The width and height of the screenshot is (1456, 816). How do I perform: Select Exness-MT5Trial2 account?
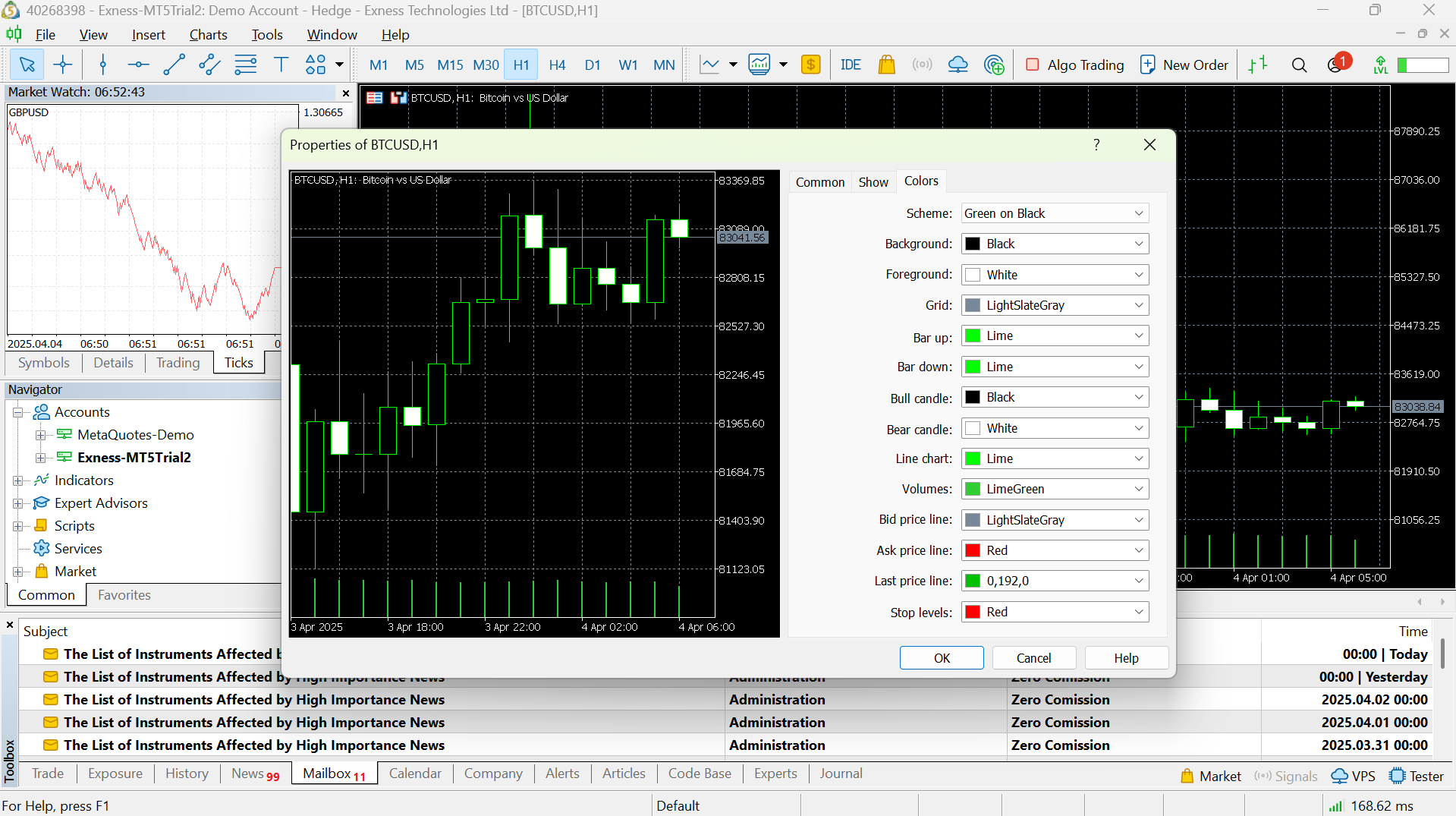tap(134, 458)
